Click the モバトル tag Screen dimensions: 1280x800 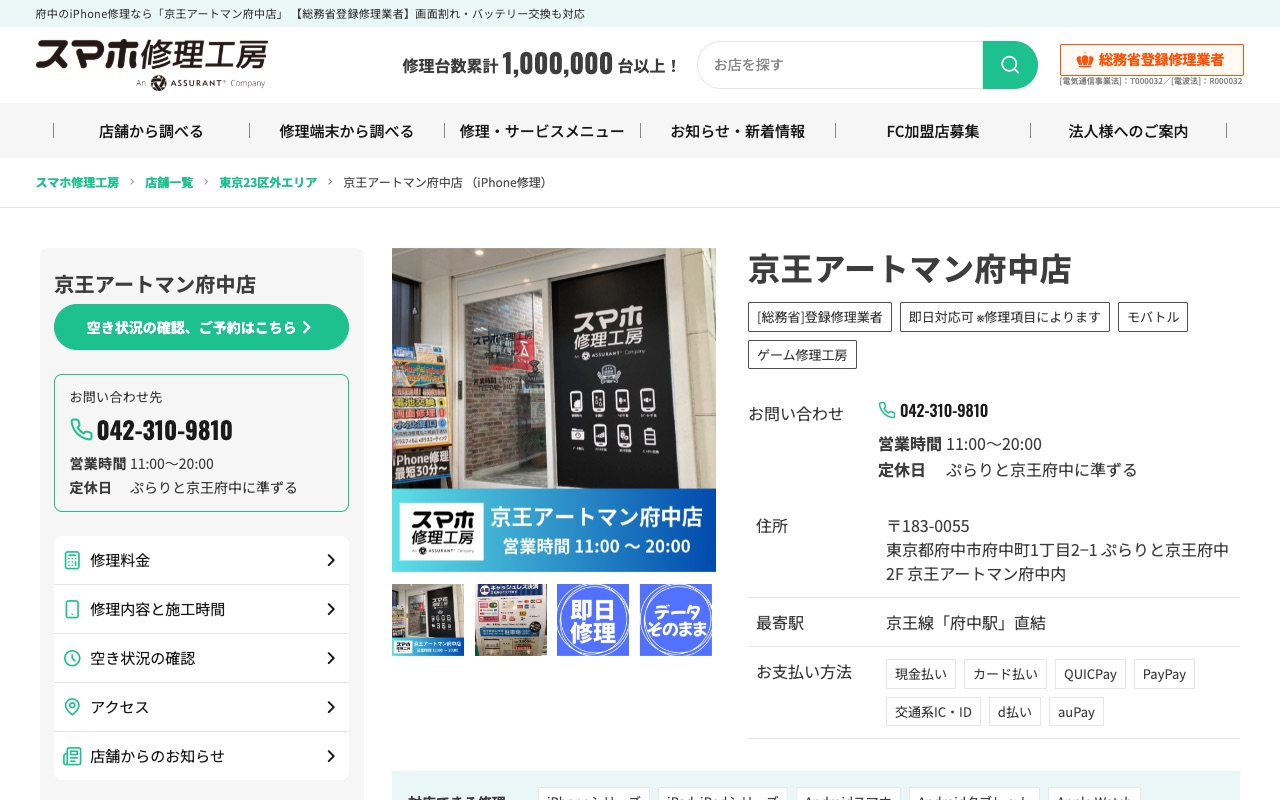coord(1153,317)
